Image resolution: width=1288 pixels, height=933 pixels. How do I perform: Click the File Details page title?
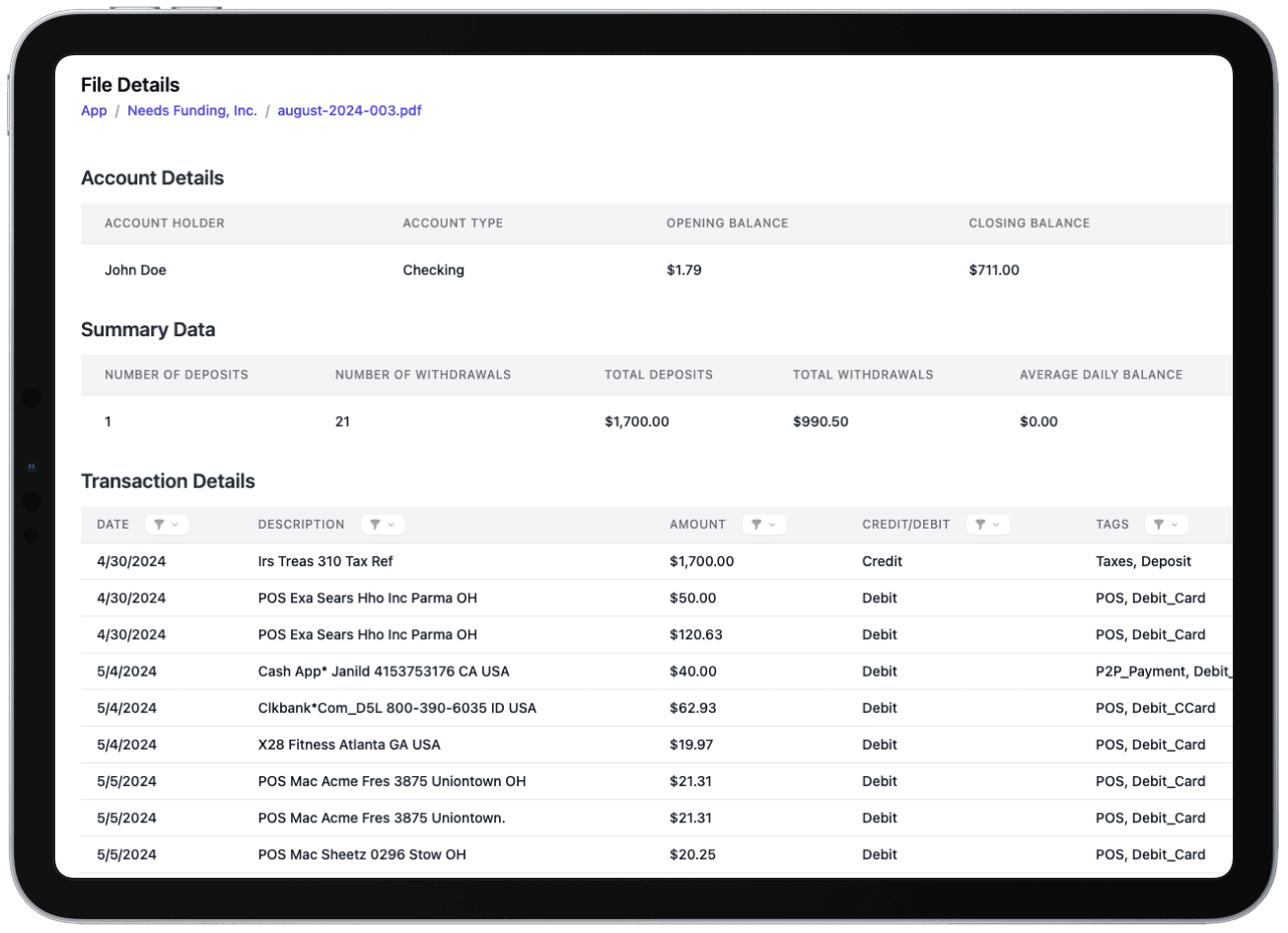130,85
